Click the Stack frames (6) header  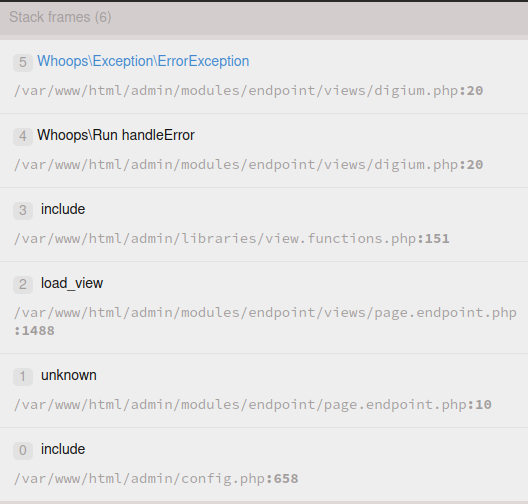(x=264, y=18)
